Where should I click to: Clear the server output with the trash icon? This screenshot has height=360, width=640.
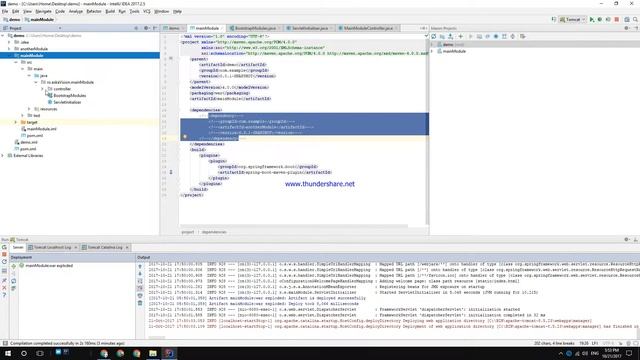coord(140,303)
